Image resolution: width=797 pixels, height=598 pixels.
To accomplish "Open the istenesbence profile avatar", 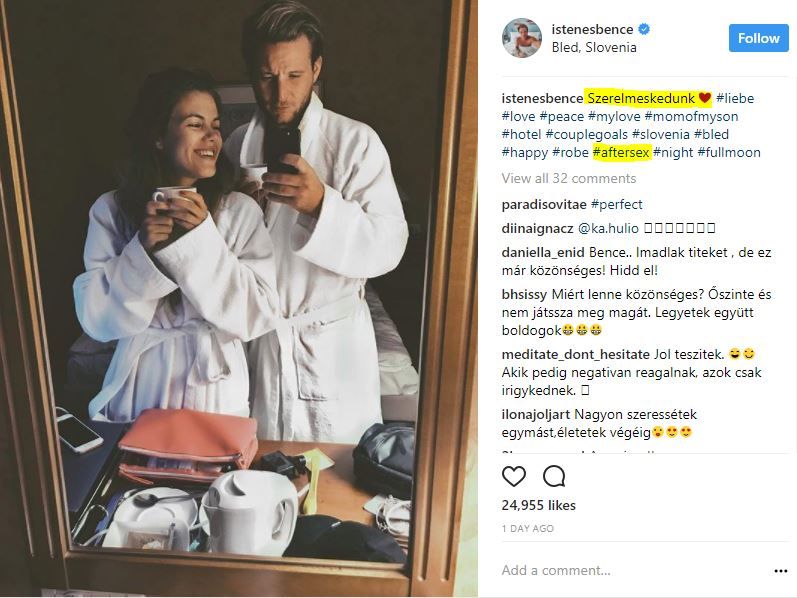I will [x=521, y=38].
